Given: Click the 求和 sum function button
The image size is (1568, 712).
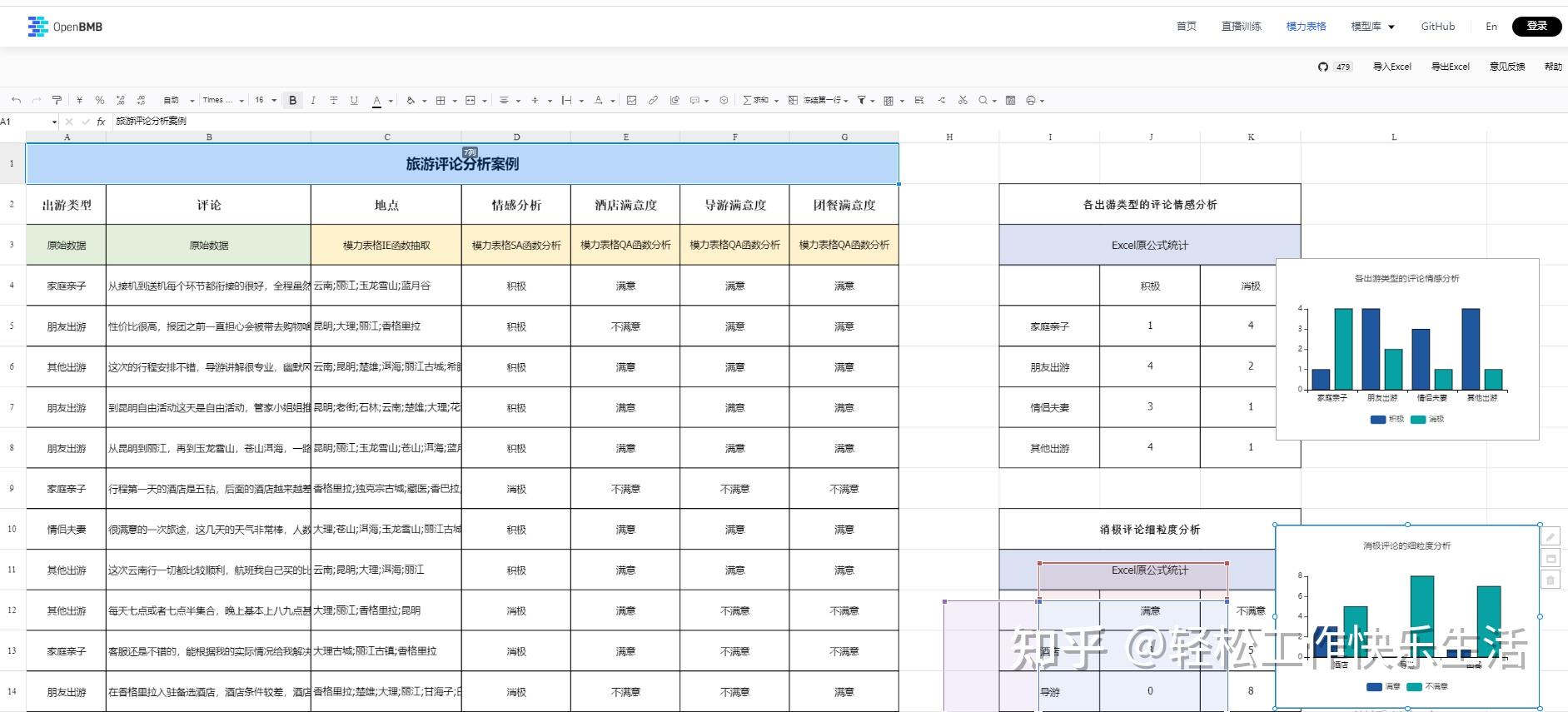Looking at the screenshot, I should point(756,100).
